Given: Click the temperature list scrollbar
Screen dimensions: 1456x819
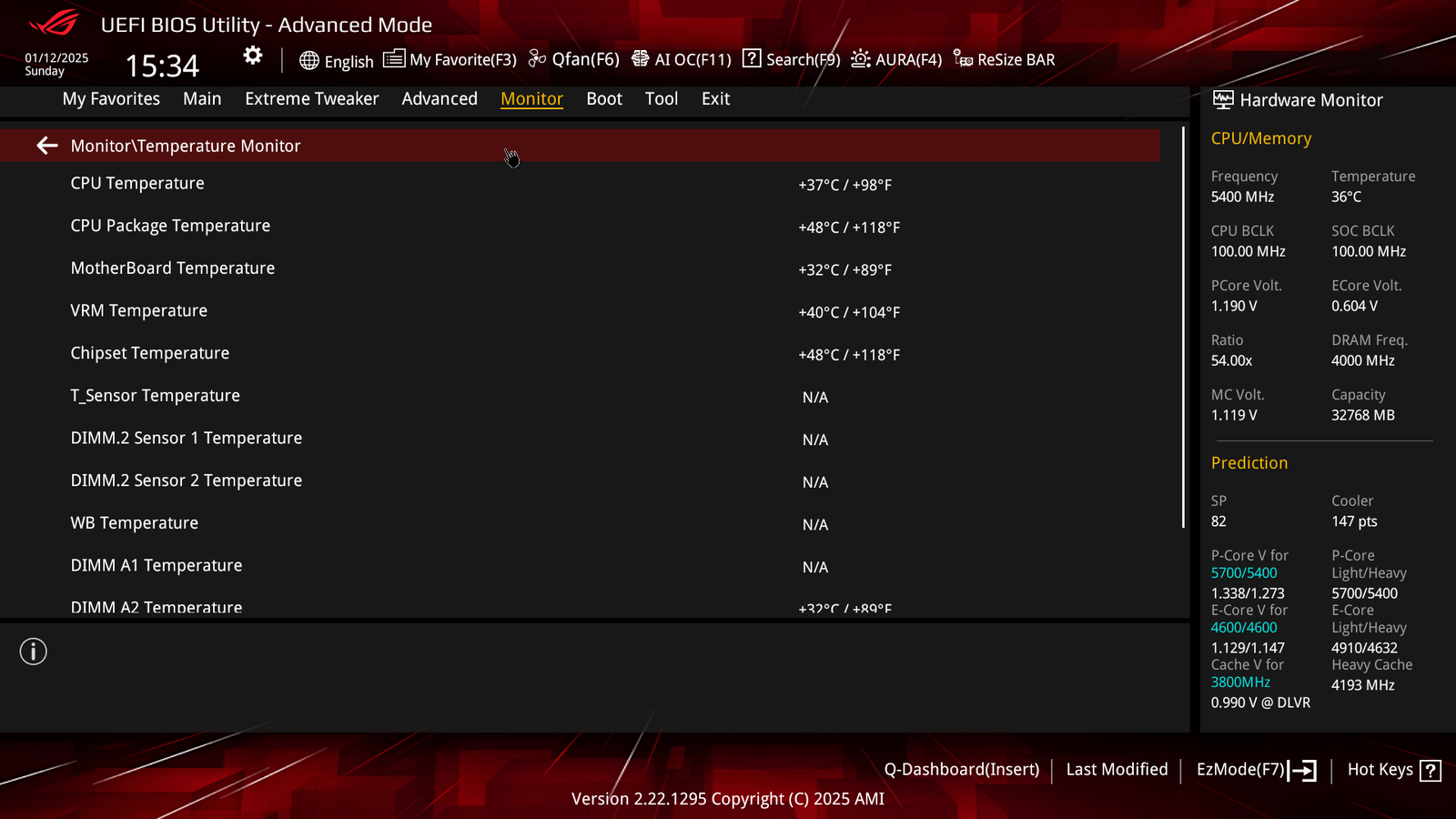Looking at the screenshot, I should 1183,328.
